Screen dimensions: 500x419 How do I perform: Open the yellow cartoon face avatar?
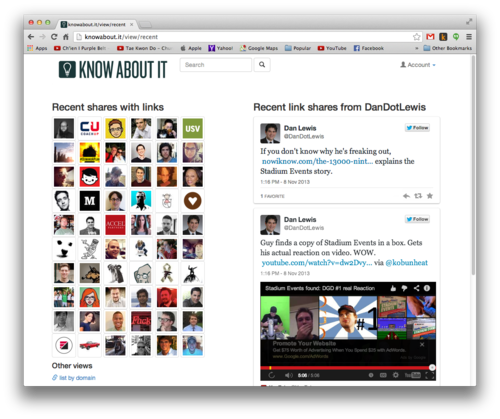tap(115, 128)
